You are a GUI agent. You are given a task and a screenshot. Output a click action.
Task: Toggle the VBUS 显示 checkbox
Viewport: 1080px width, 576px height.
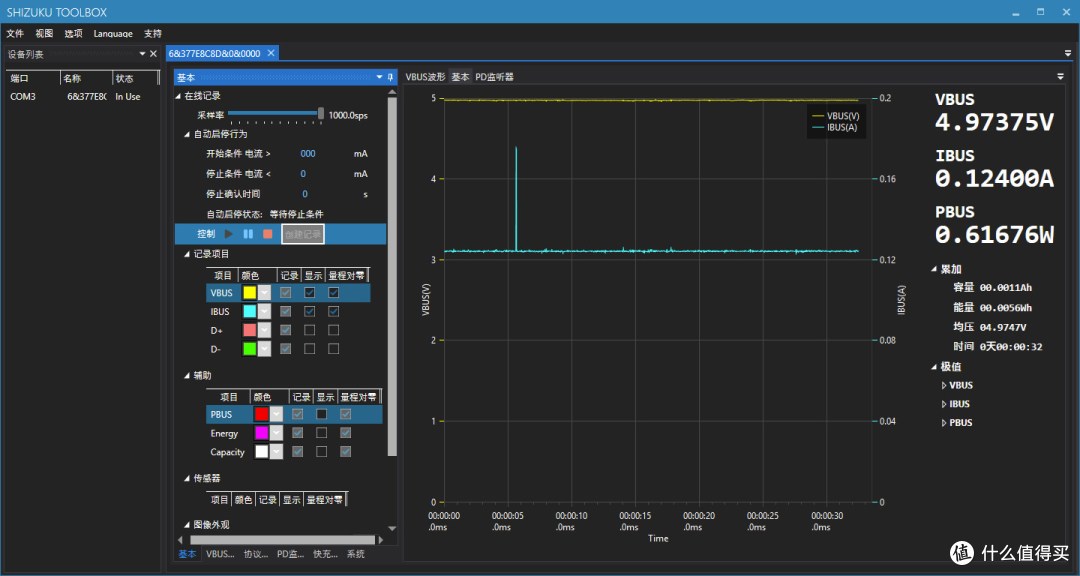point(310,293)
